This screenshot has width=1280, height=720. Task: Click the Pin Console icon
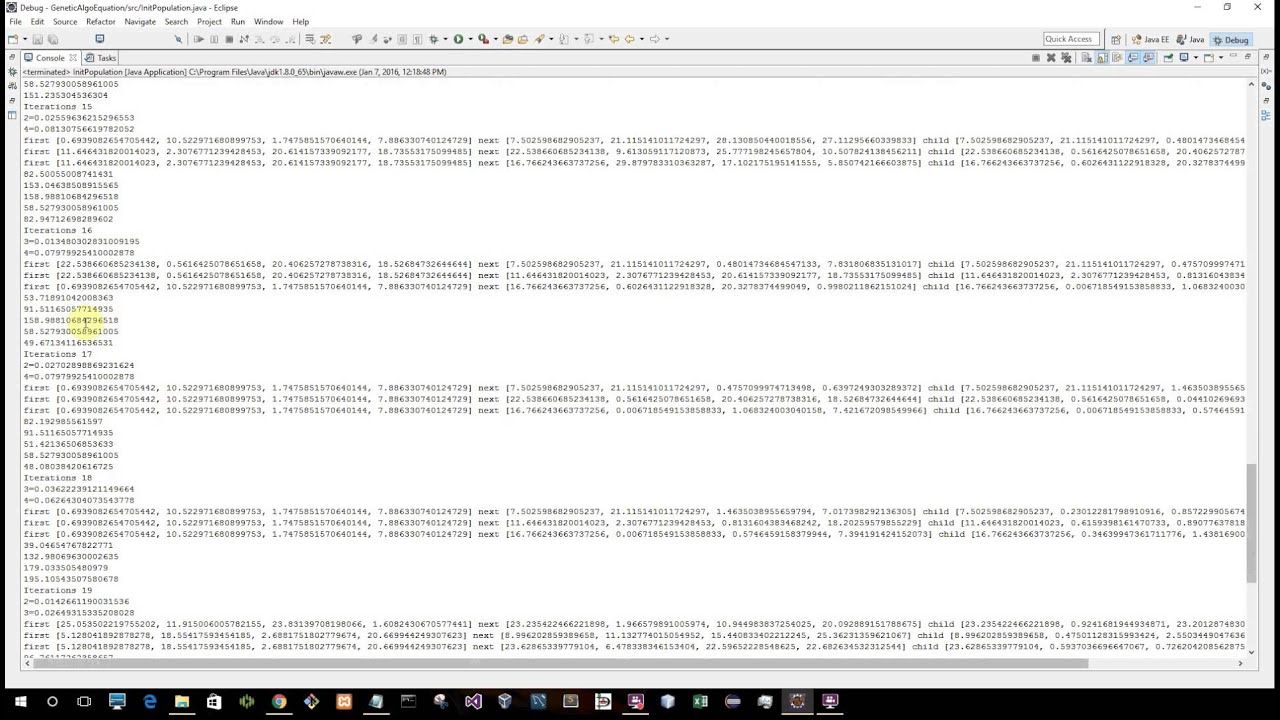click(x=1168, y=58)
